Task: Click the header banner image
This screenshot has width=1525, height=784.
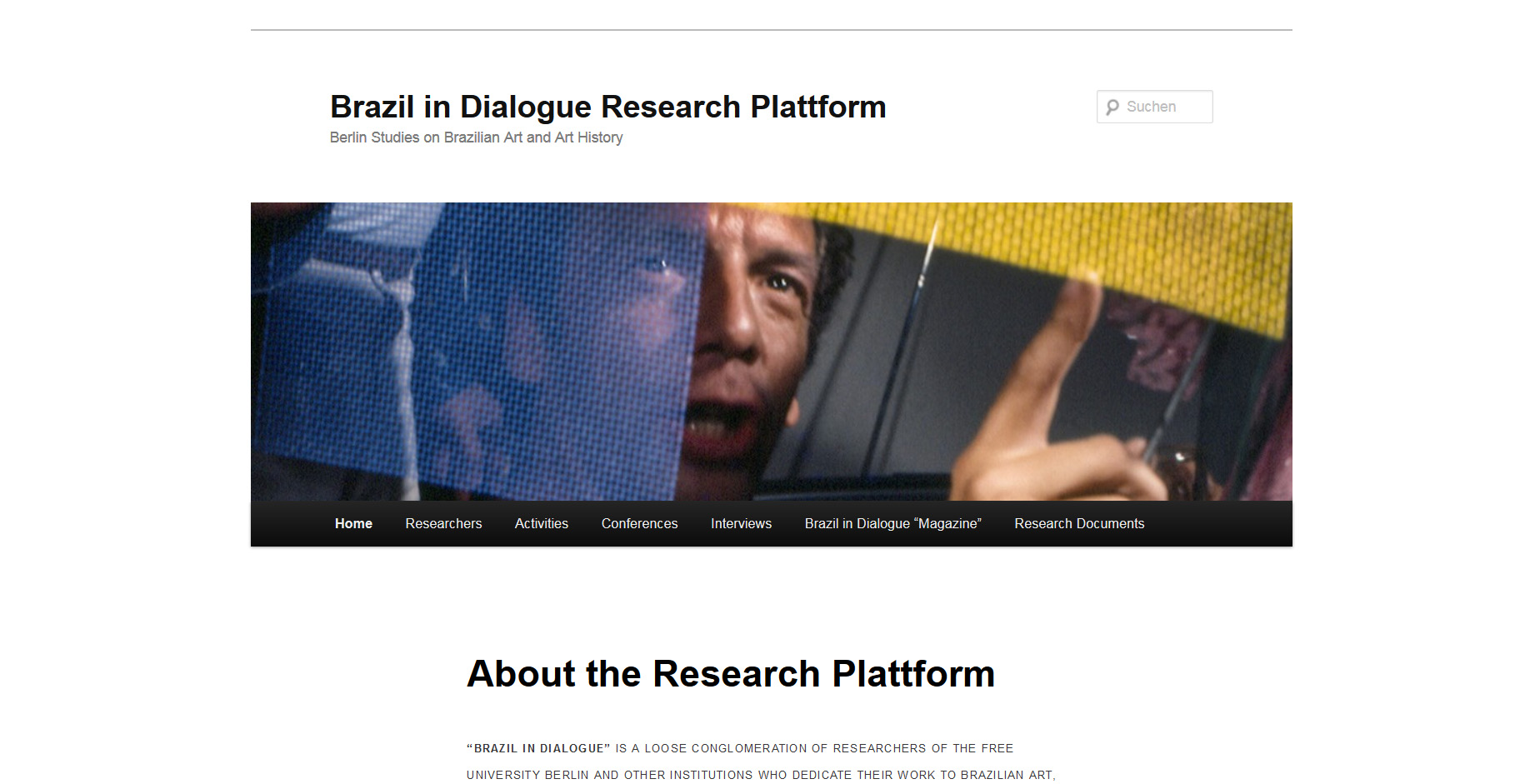Action: pyautogui.click(x=772, y=352)
